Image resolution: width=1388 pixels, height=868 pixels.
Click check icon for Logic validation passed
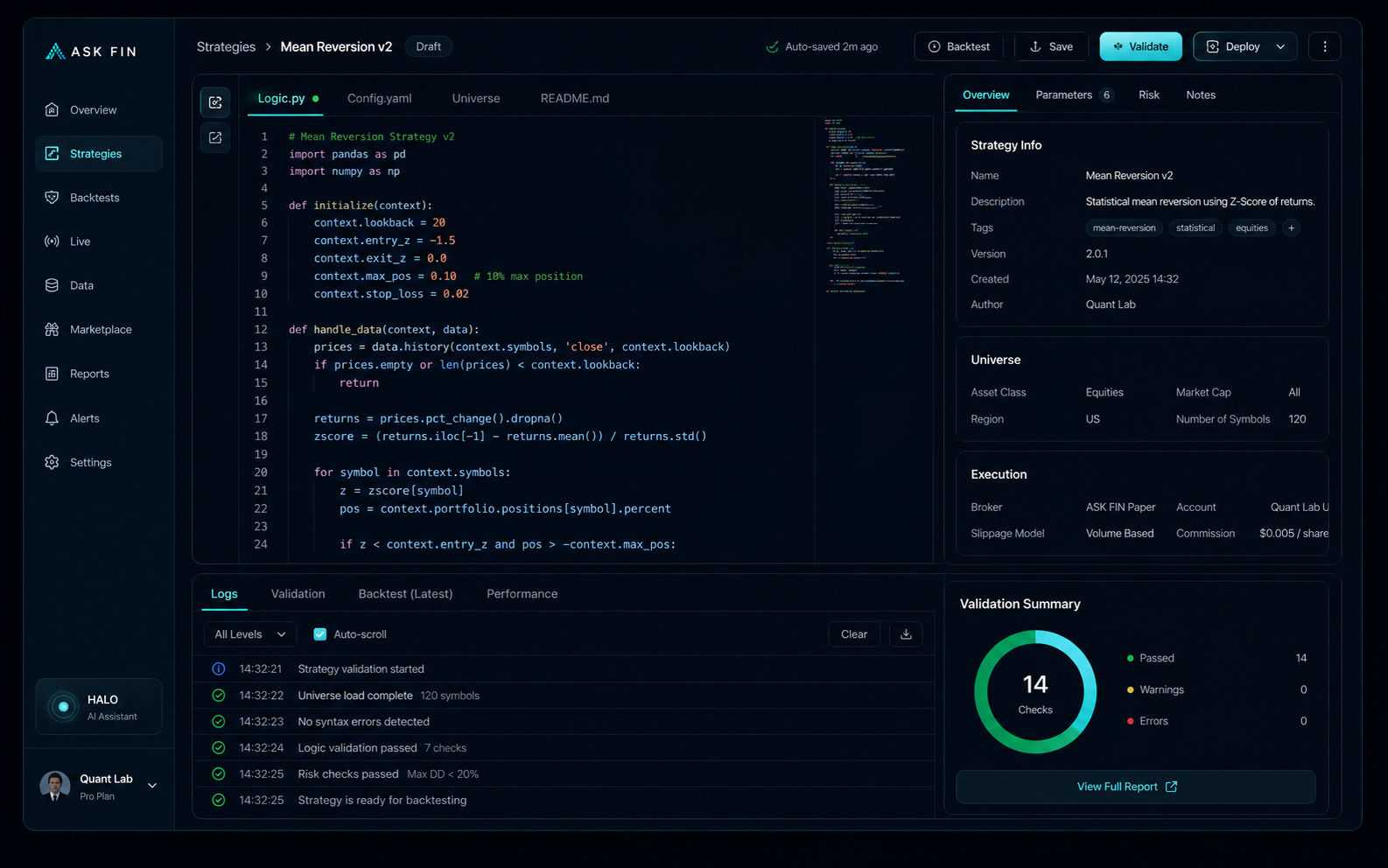click(x=219, y=748)
